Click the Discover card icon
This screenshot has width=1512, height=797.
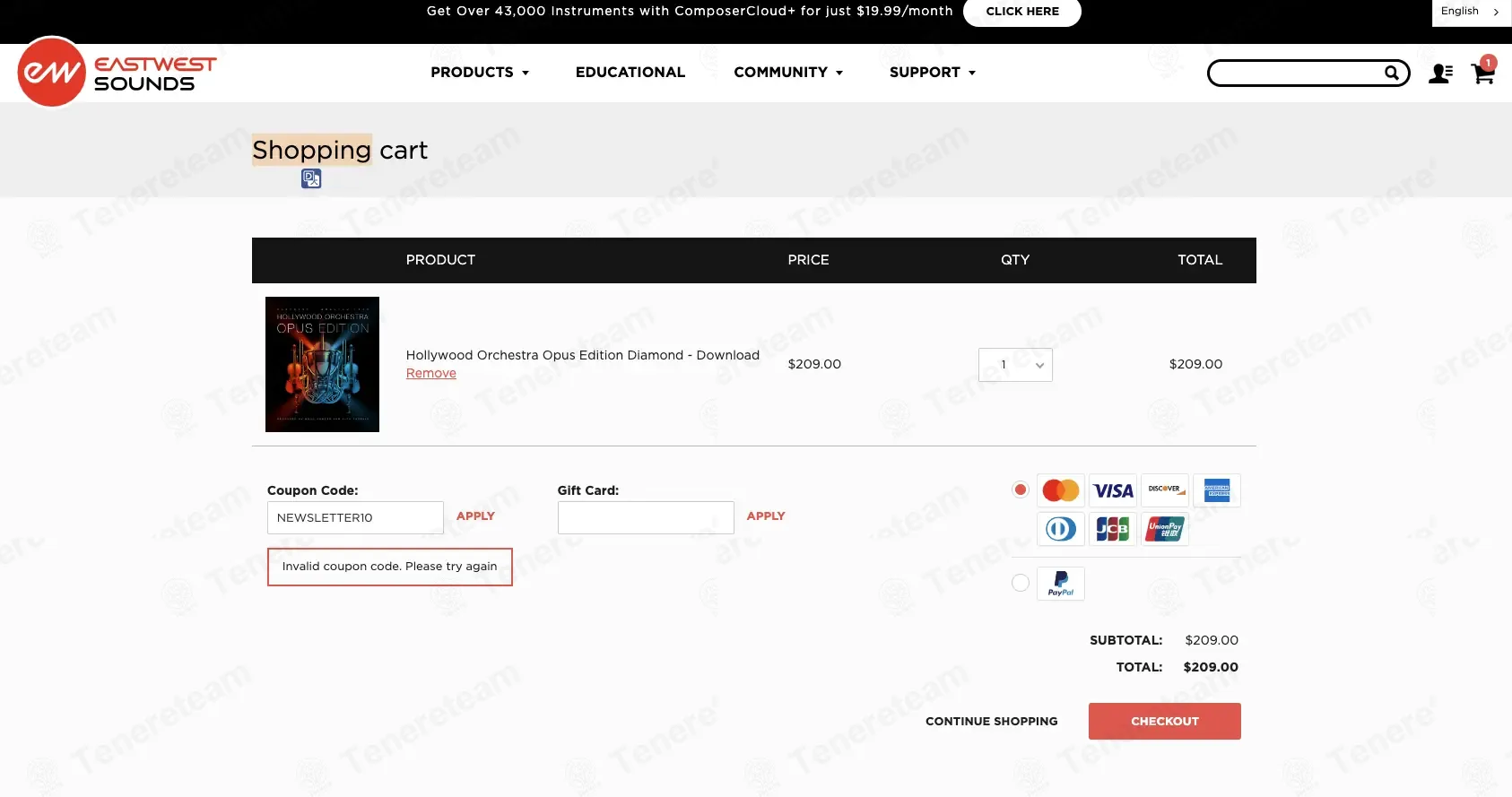tap(1165, 490)
